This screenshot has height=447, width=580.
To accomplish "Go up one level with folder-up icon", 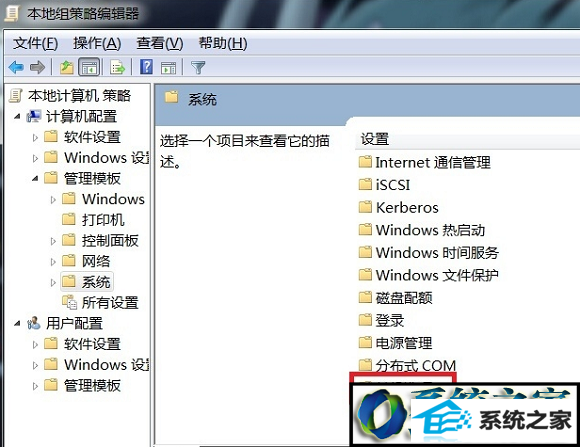I will coord(67,67).
